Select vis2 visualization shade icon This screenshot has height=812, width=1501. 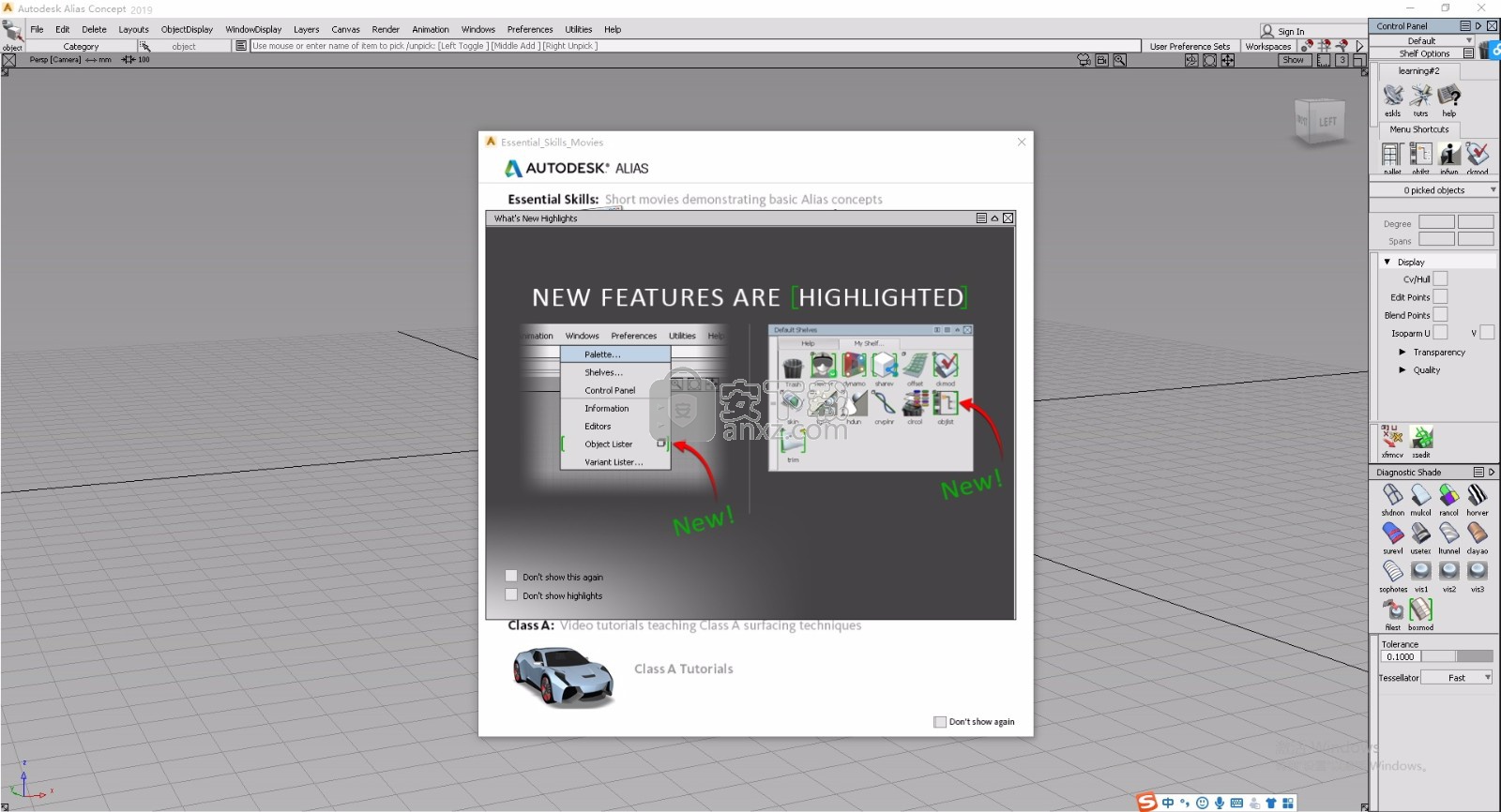(1449, 572)
